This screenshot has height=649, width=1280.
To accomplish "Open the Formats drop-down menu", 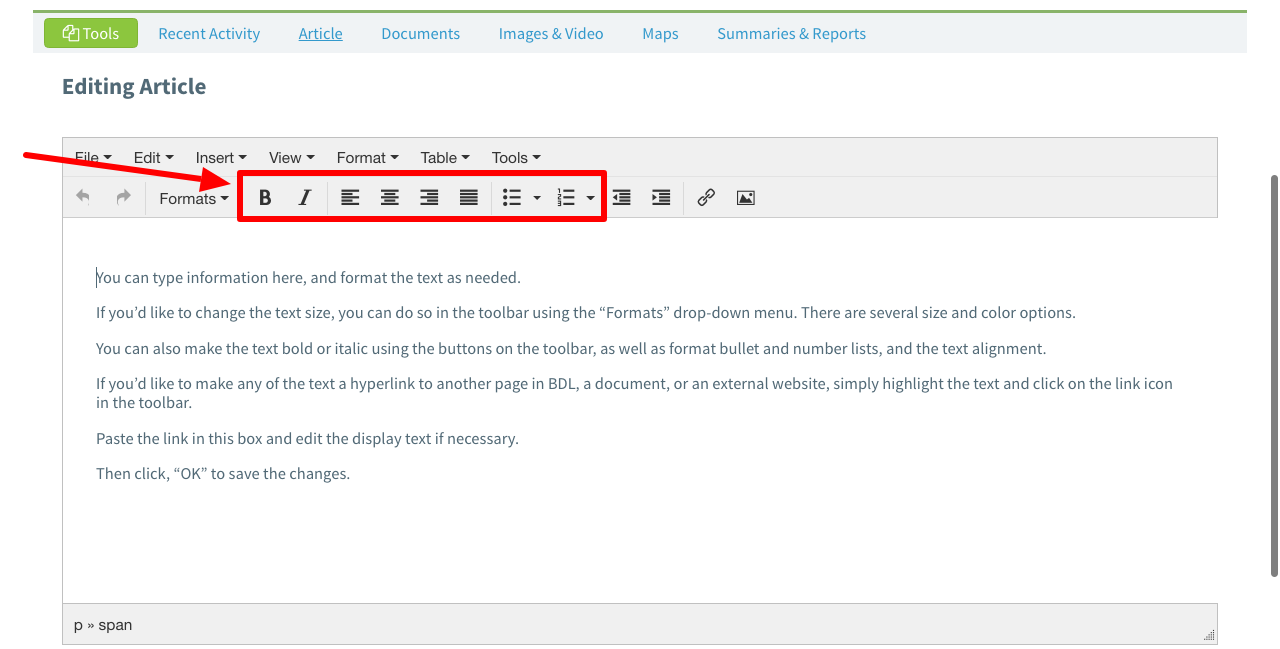I will point(193,198).
